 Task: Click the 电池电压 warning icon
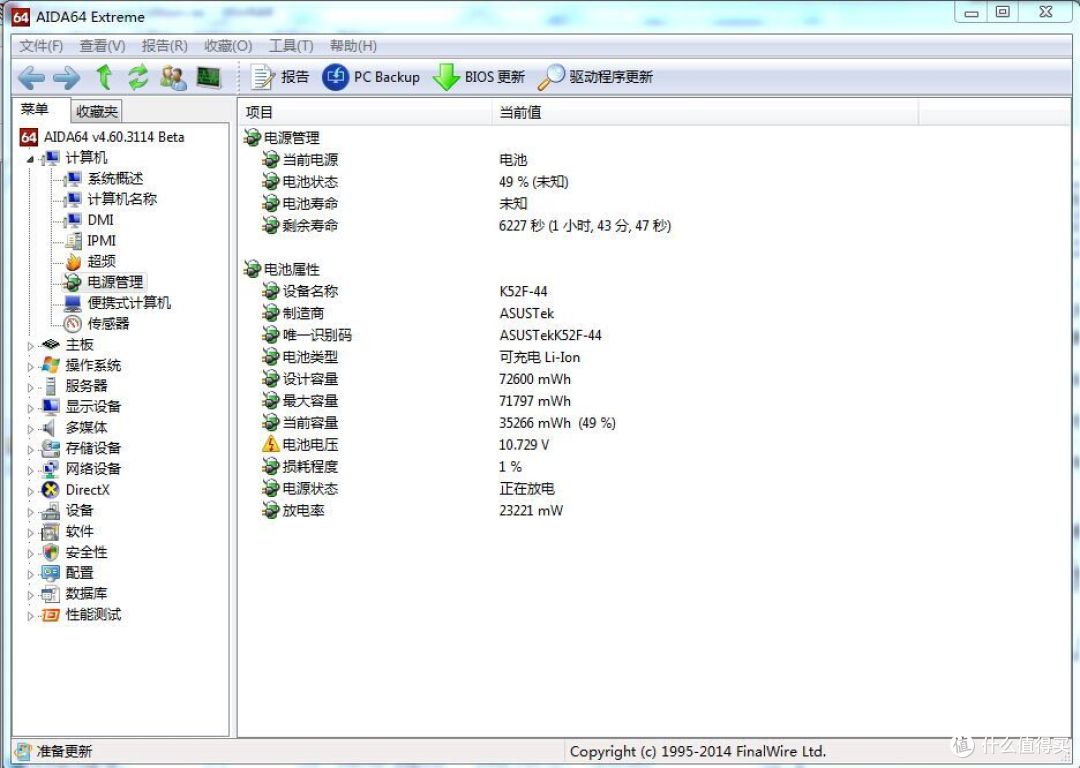[x=271, y=444]
